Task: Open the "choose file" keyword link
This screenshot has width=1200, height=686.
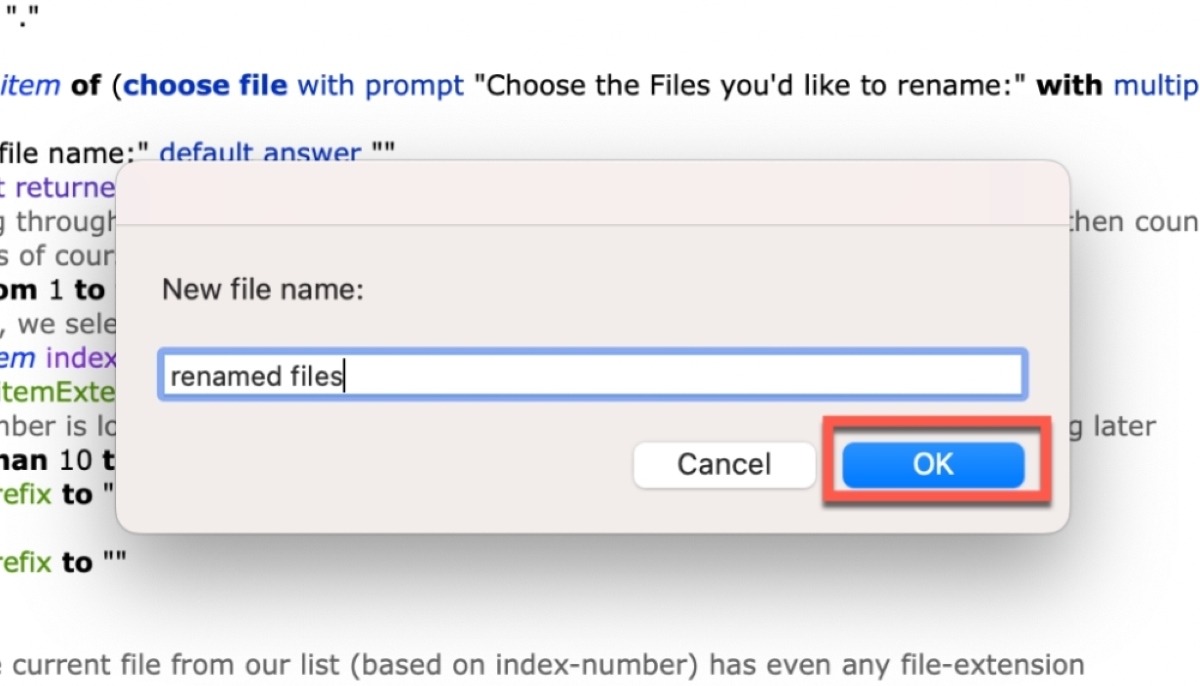Action: (205, 85)
